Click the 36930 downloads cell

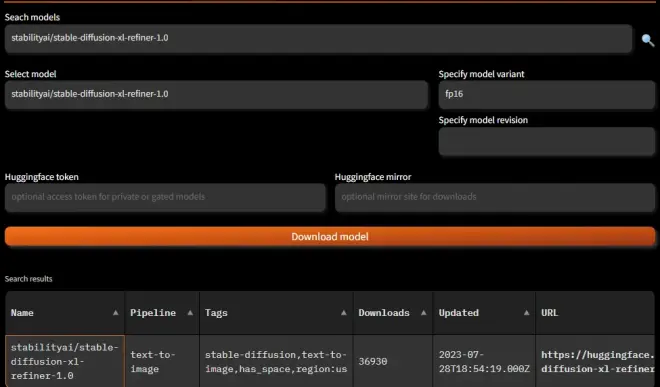click(x=393, y=361)
